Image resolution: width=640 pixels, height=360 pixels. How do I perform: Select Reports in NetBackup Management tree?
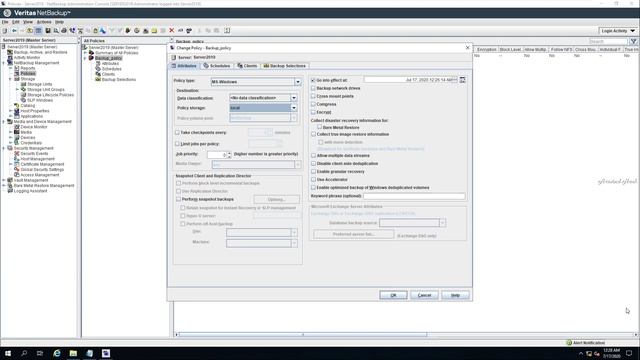tap(28, 68)
